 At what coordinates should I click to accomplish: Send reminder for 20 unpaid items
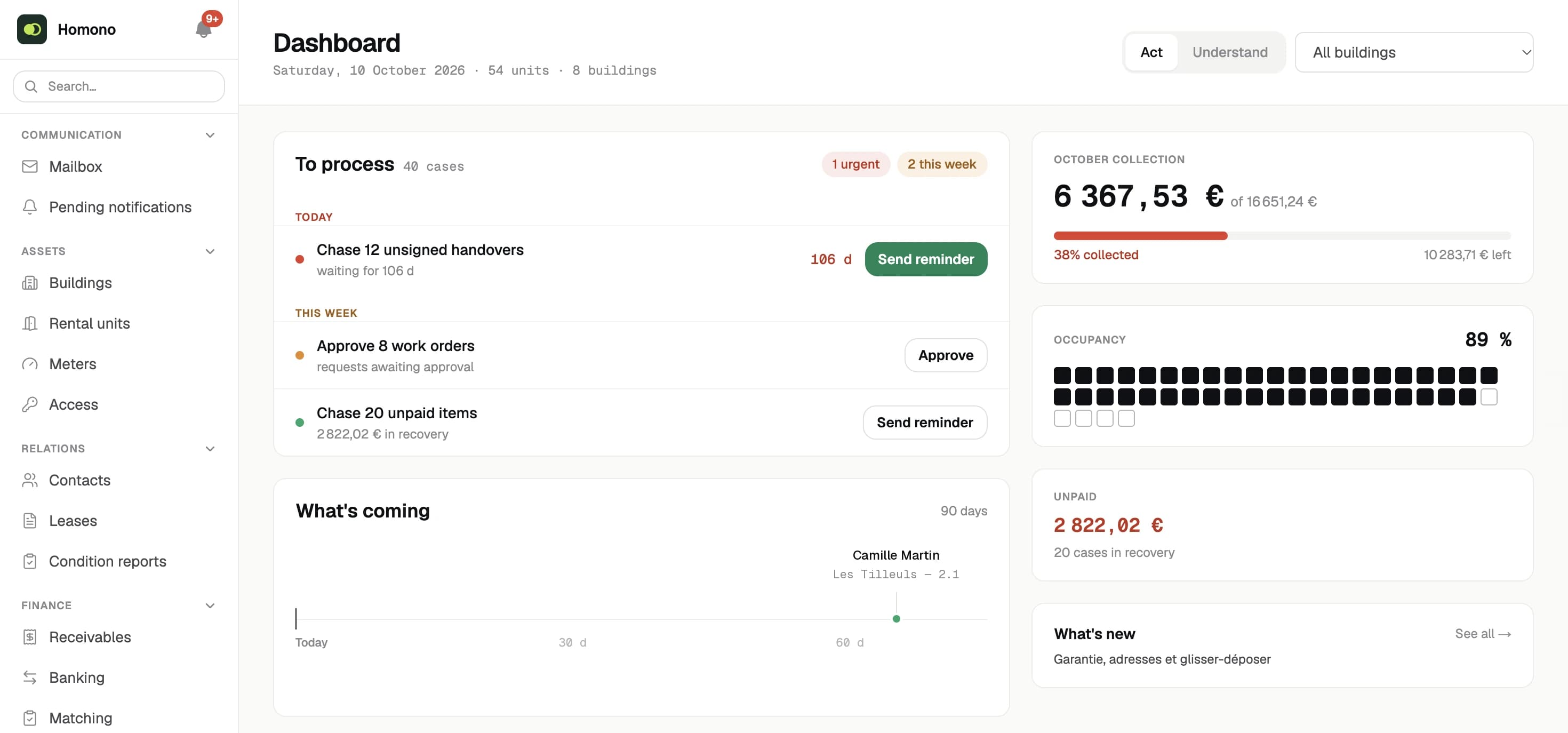point(925,423)
